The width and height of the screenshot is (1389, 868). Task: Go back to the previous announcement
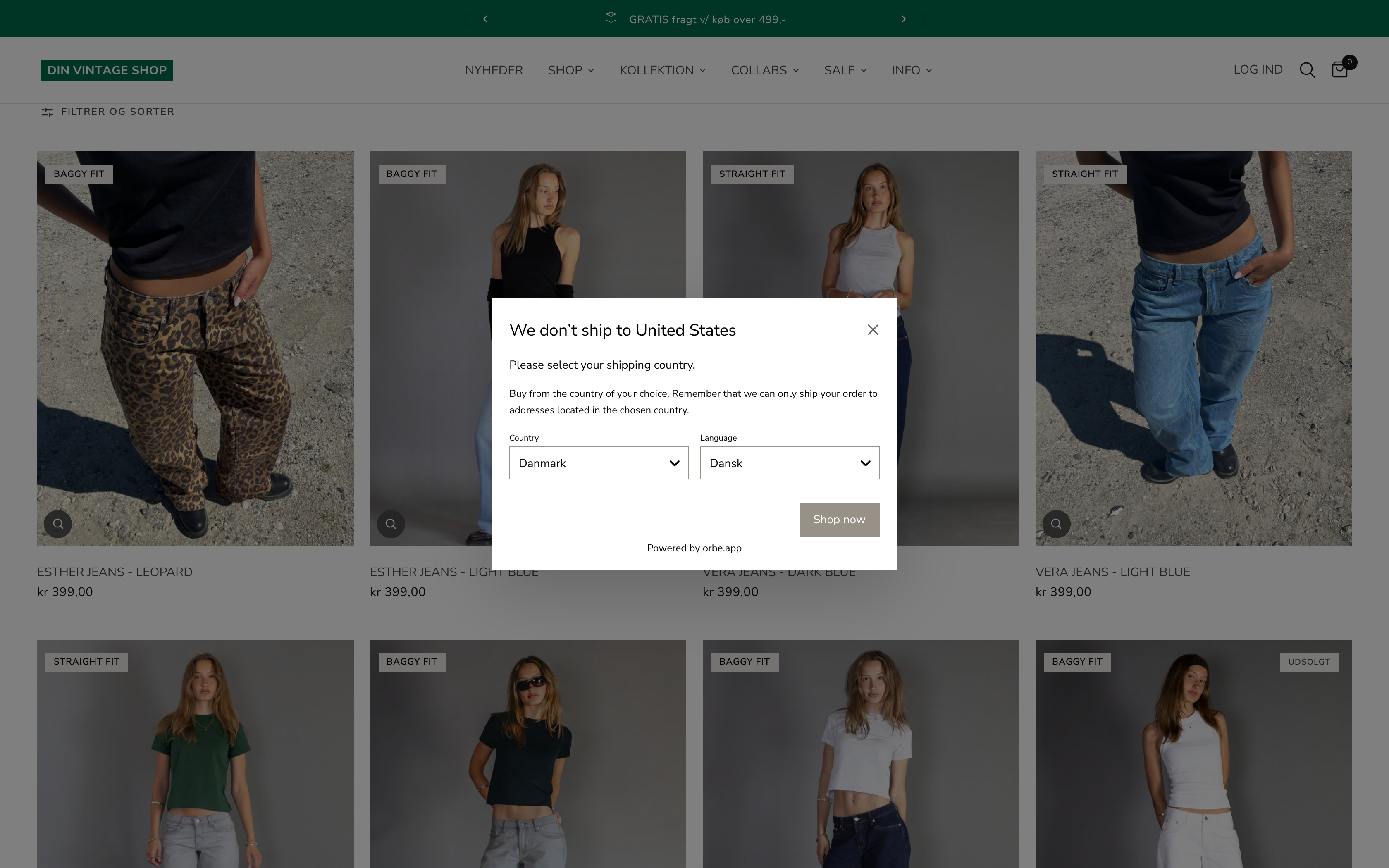click(485, 18)
